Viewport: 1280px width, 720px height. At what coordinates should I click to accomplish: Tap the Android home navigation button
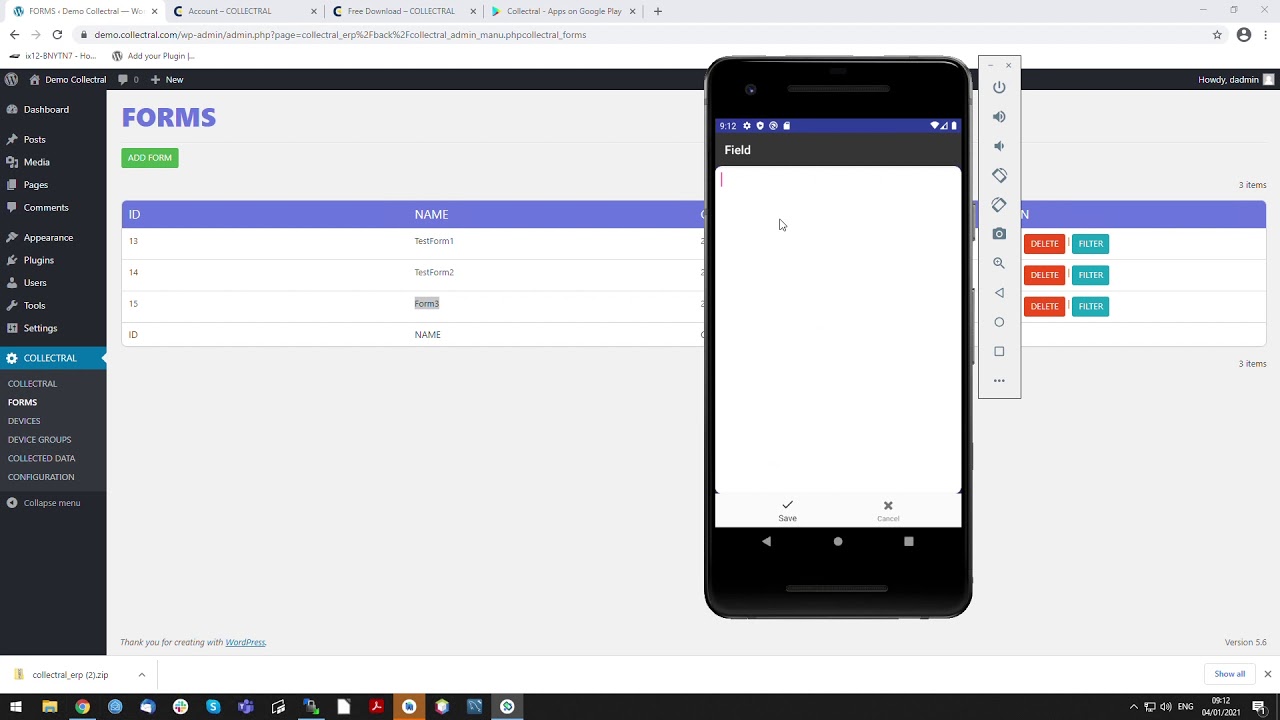click(838, 541)
